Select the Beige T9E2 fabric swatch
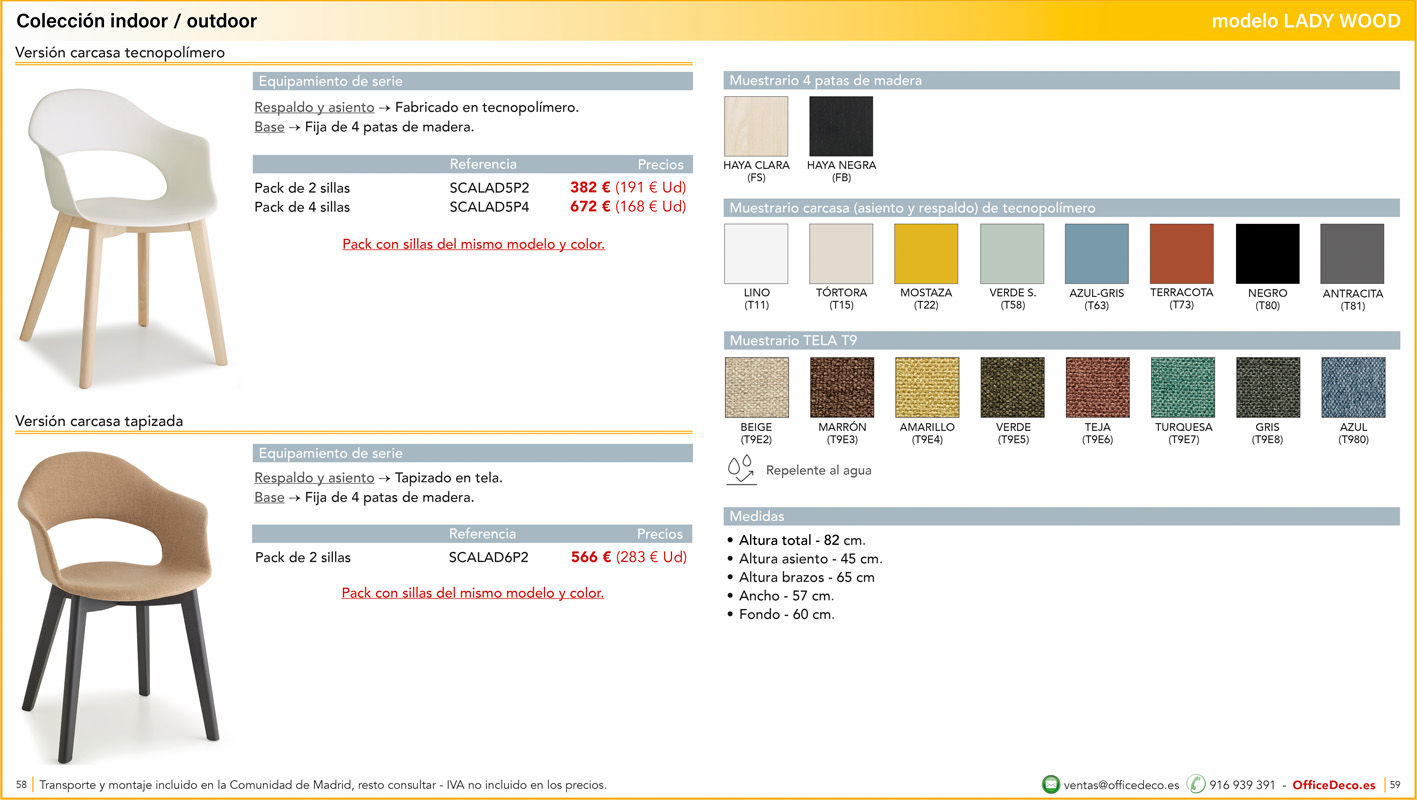The height and width of the screenshot is (800, 1417). (756, 388)
